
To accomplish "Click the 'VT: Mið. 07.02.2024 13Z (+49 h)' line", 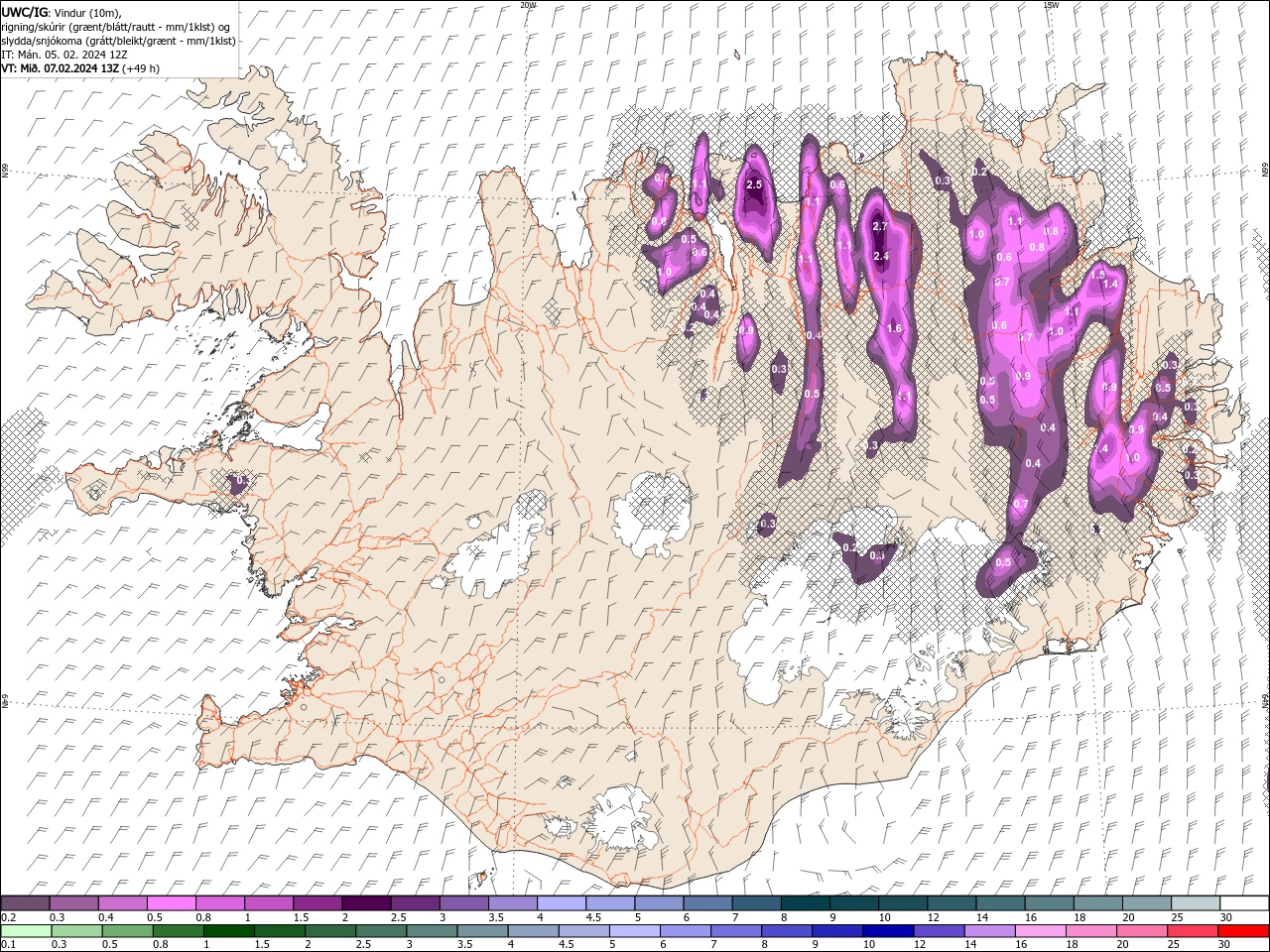I will tap(80, 68).
